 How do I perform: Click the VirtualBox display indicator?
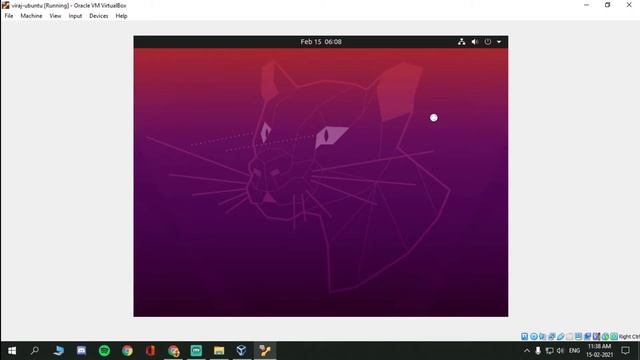[x=578, y=336]
